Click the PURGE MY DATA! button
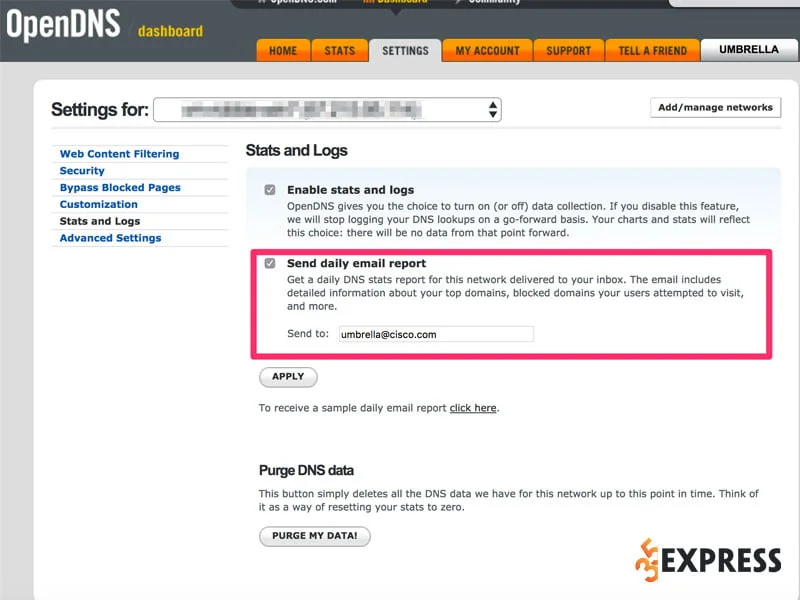The height and width of the screenshot is (600, 800). 315,536
